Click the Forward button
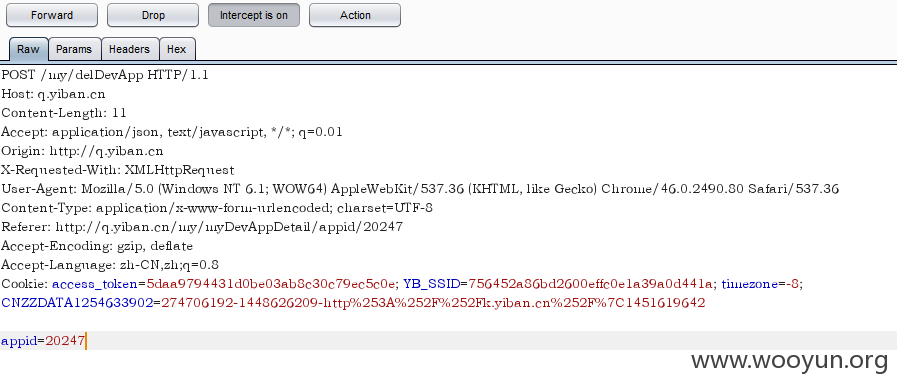 point(51,15)
